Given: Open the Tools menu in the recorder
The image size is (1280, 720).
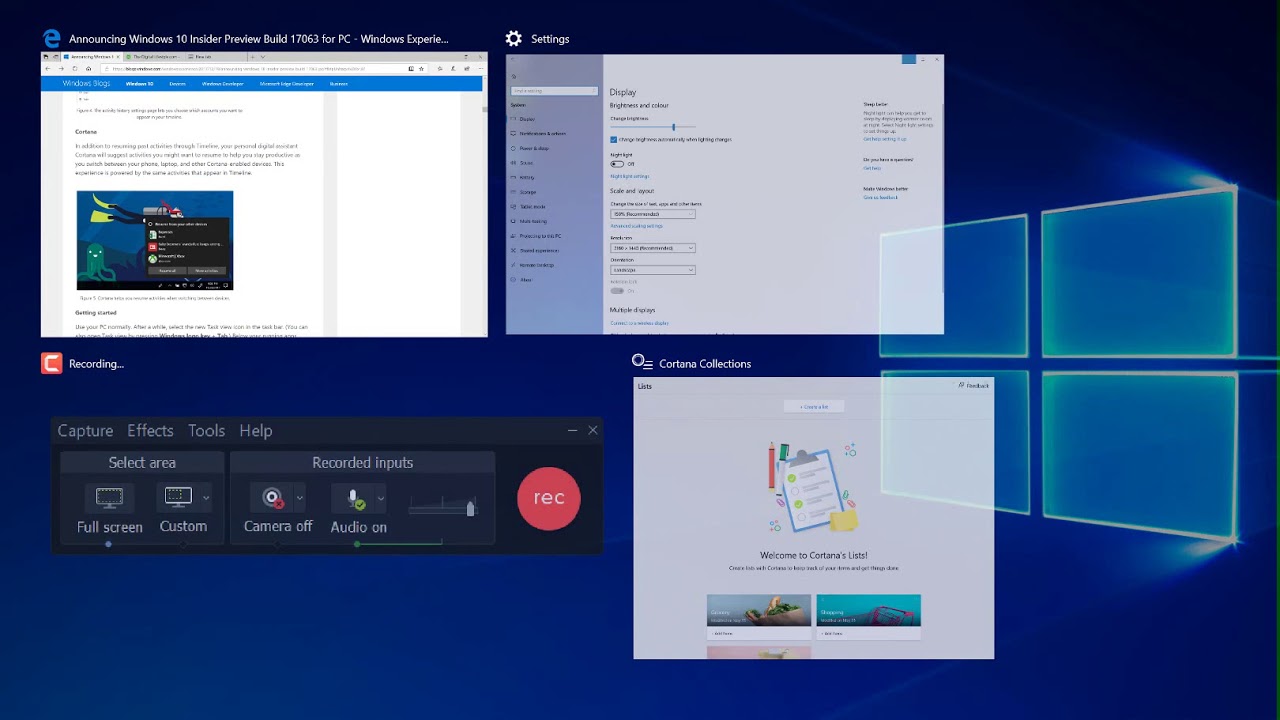Looking at the screenshot, I should (x=206, y=430).
